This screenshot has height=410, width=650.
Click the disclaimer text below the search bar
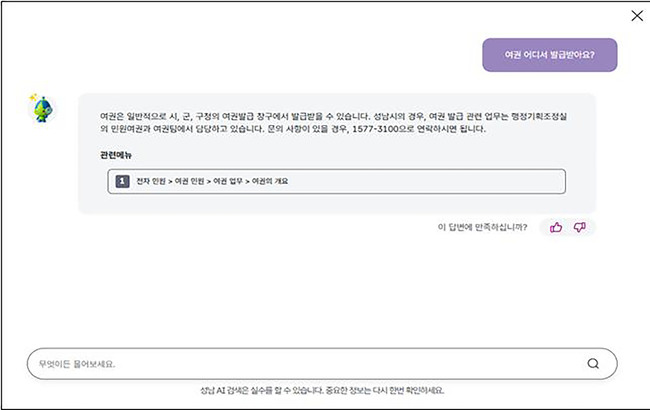click(x=321, y=390)
